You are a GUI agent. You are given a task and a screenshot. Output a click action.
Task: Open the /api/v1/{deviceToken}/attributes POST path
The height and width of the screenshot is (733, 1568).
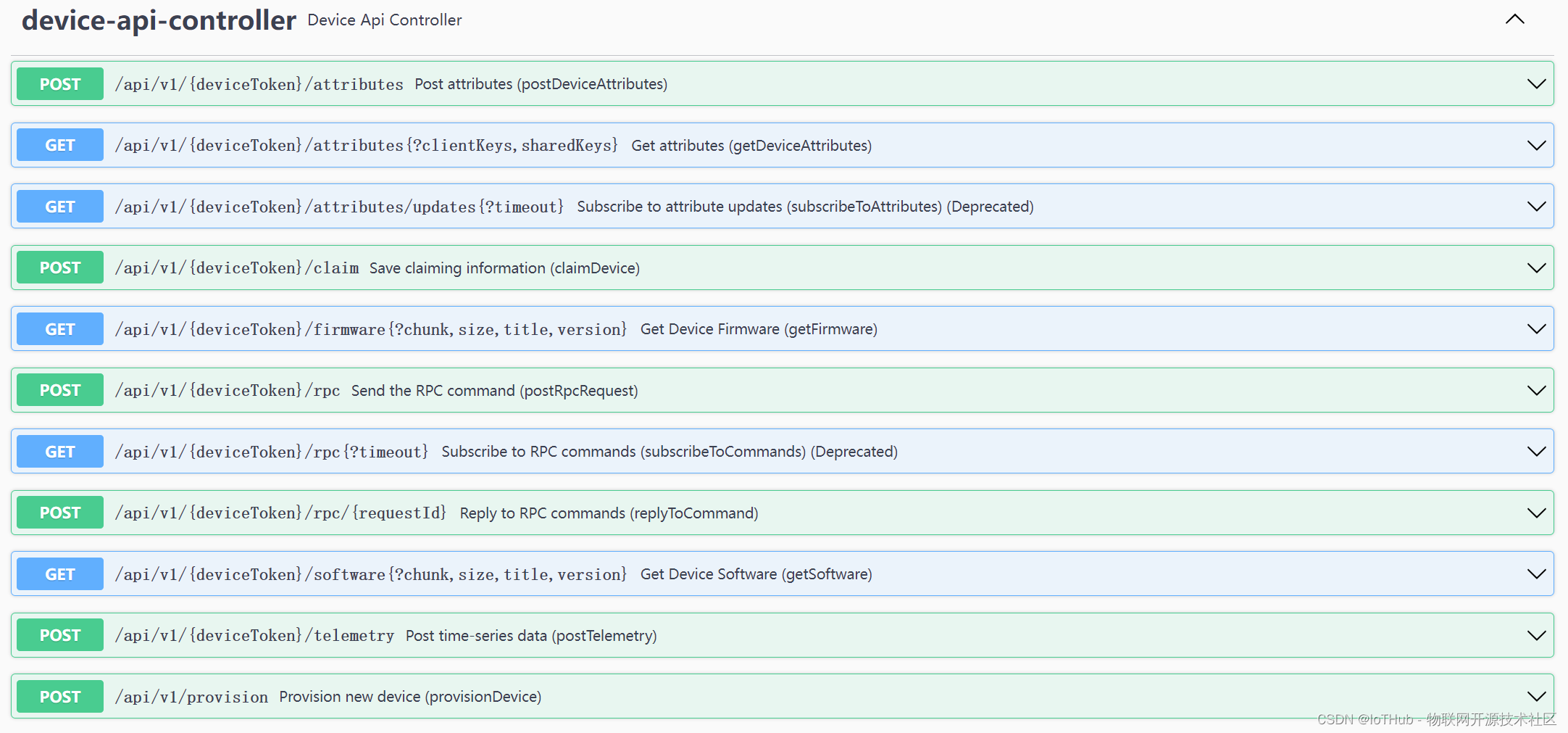(259, 84)
